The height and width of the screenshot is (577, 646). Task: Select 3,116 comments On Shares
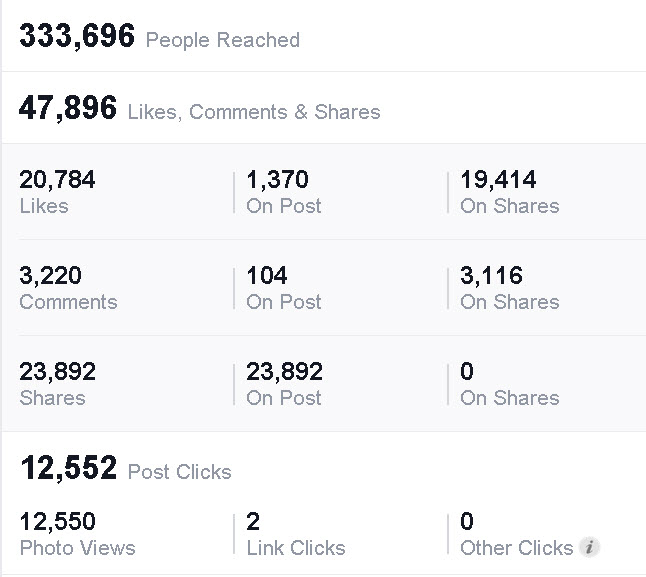[510, 288]
